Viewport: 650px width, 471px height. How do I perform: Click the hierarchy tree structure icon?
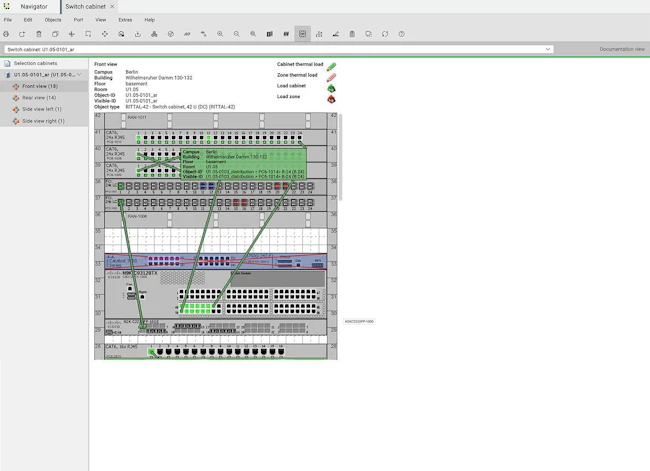click(x=154, y=34)
